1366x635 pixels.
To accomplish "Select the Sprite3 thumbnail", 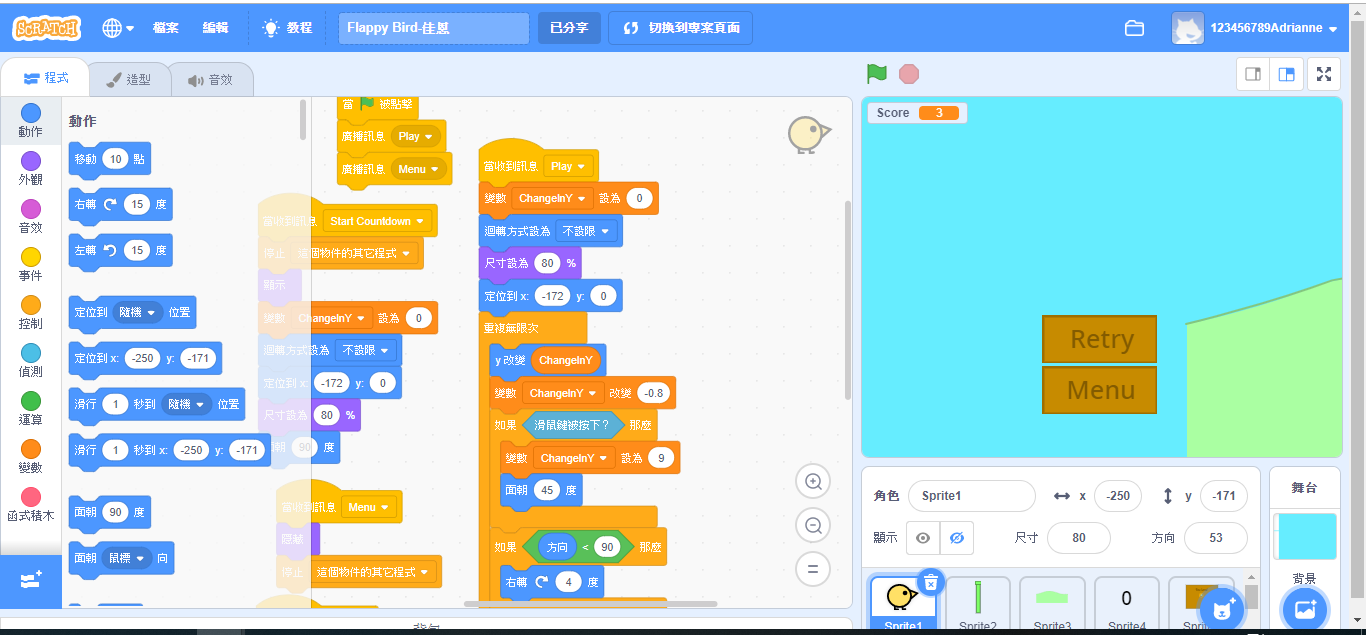I will click(x=1052, y=603).
